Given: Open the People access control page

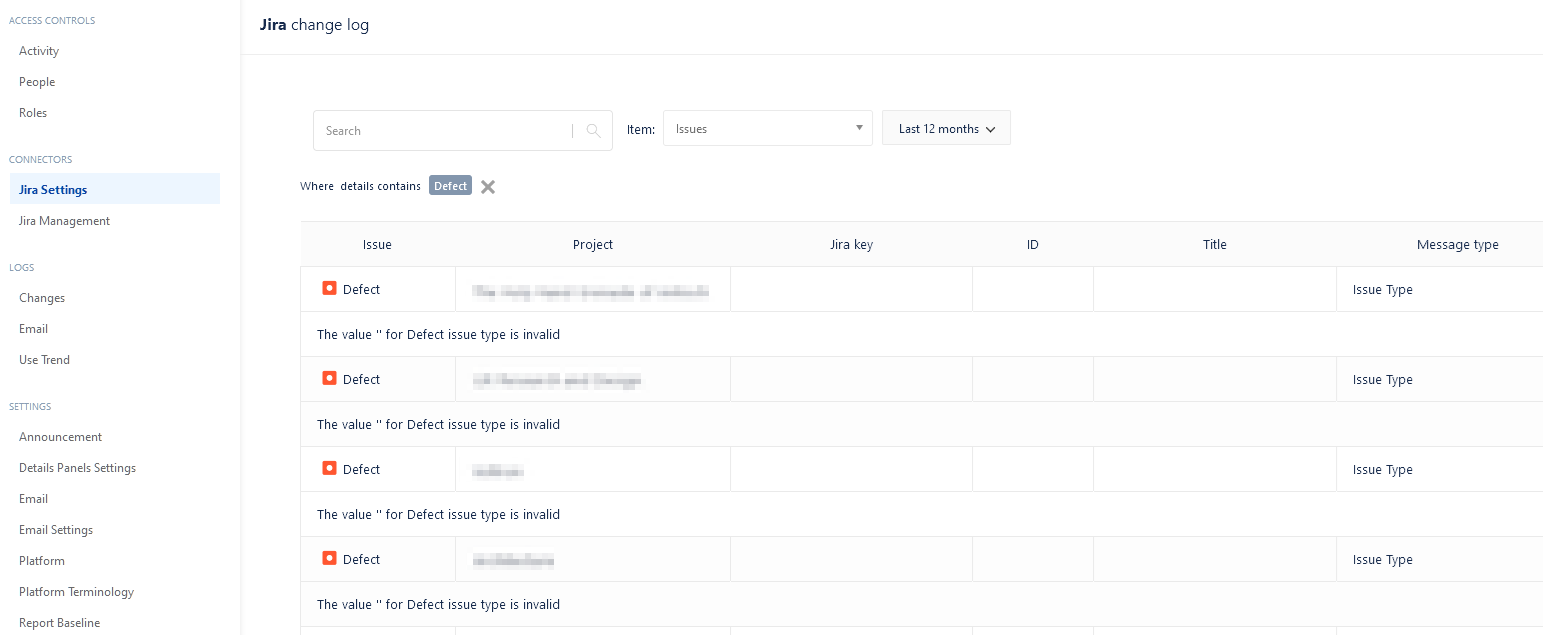Looking at the screenshot, I should pyautogui.click(x=36, y=81).
